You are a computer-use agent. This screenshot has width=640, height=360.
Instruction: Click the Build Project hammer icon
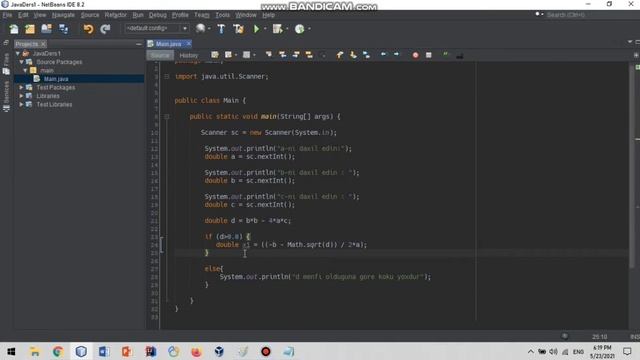click(x=221, y=29)
